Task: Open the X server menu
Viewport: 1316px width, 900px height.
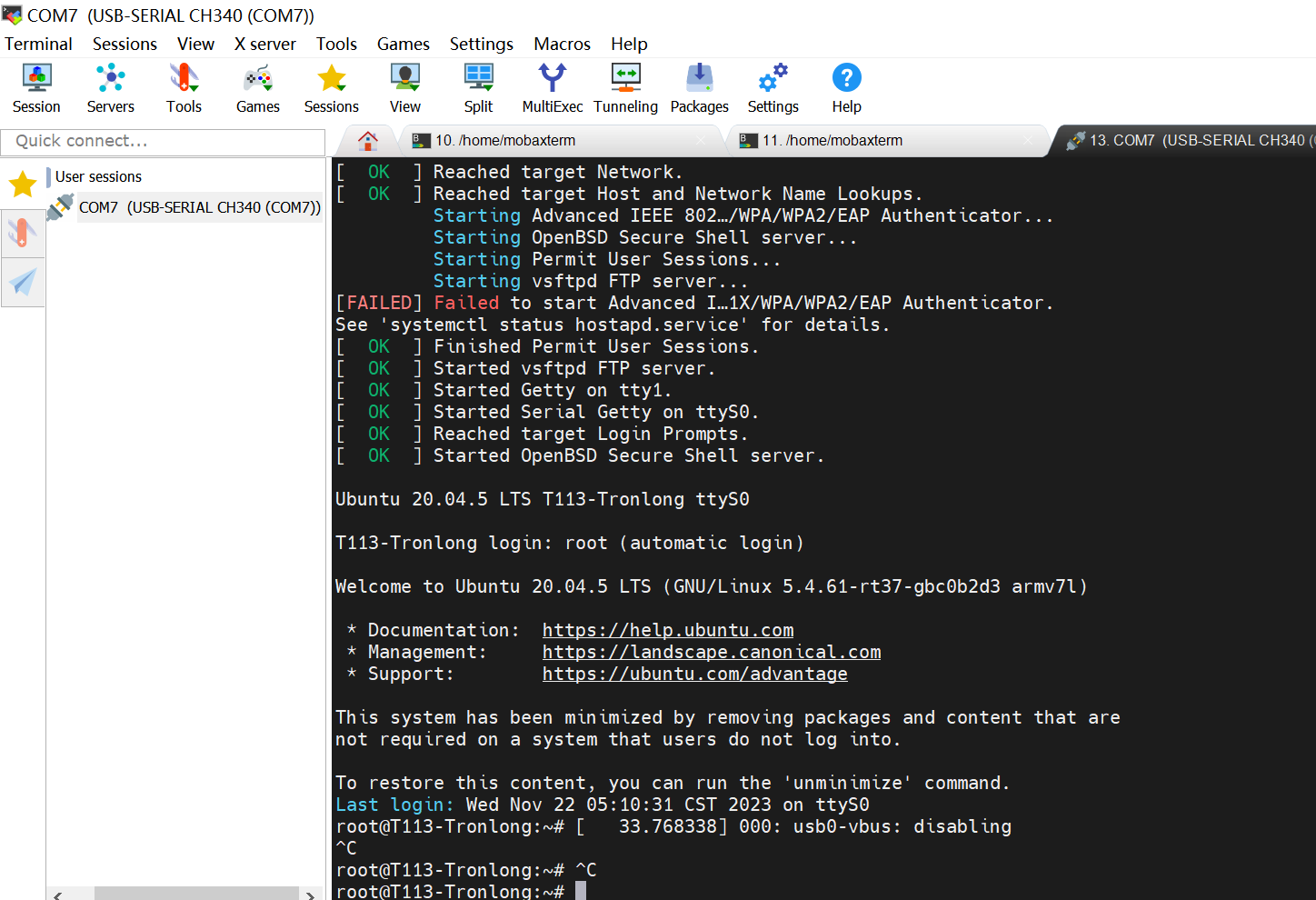Action: pyautogui.click(x=264, y=44)
